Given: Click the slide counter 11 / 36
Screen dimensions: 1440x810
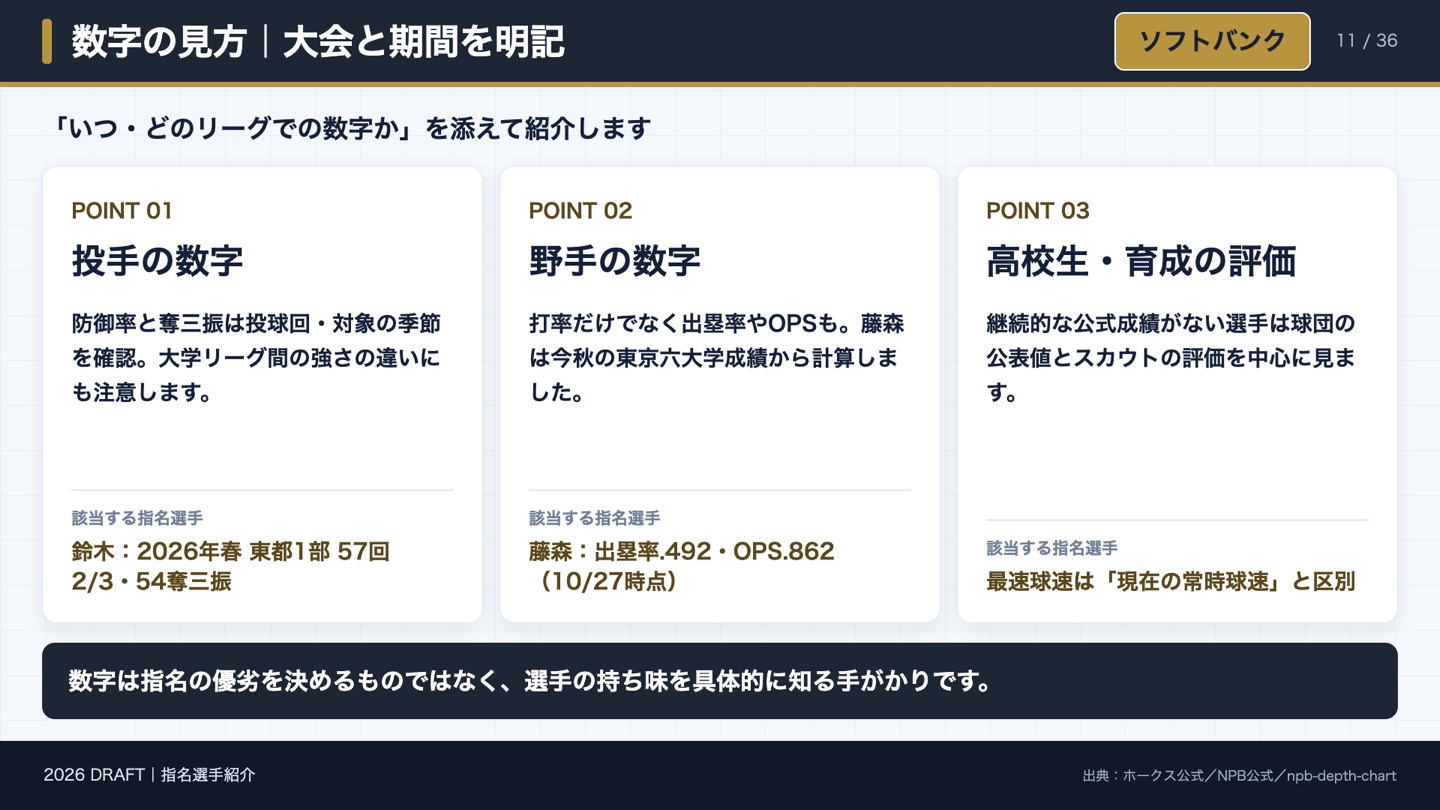Looking at the screenshot, I should click(1367, 41).
